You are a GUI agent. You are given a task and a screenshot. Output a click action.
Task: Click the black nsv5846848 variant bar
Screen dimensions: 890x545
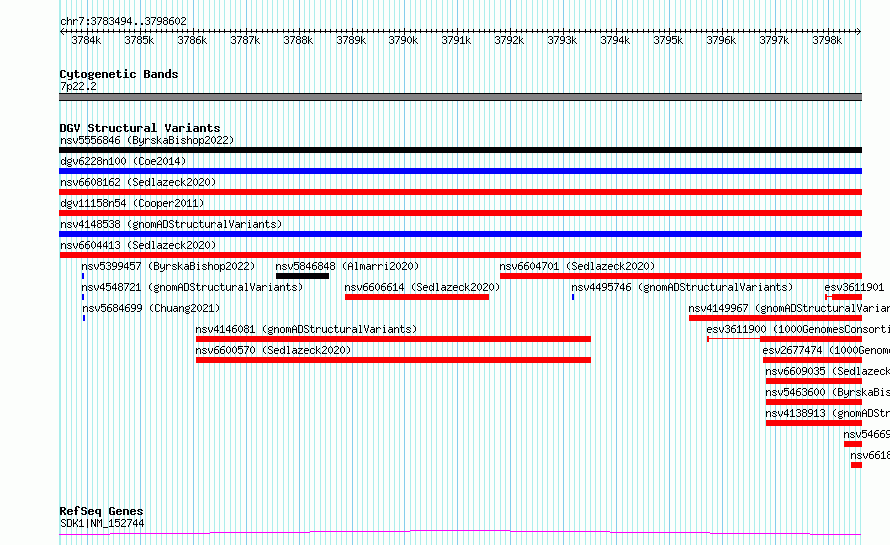pyautogui.click(x=303, y=276)
